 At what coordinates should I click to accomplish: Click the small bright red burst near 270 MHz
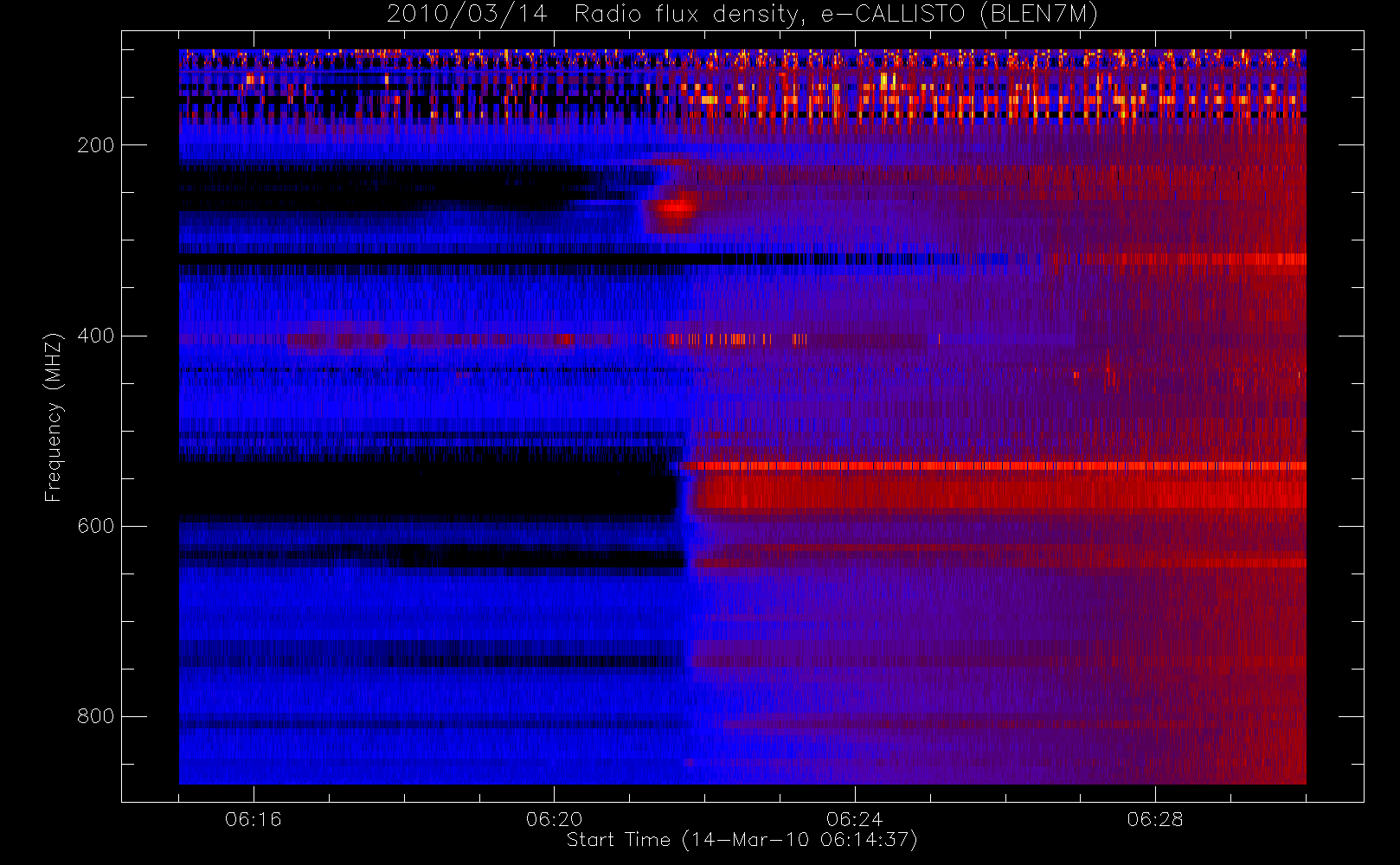674,208
